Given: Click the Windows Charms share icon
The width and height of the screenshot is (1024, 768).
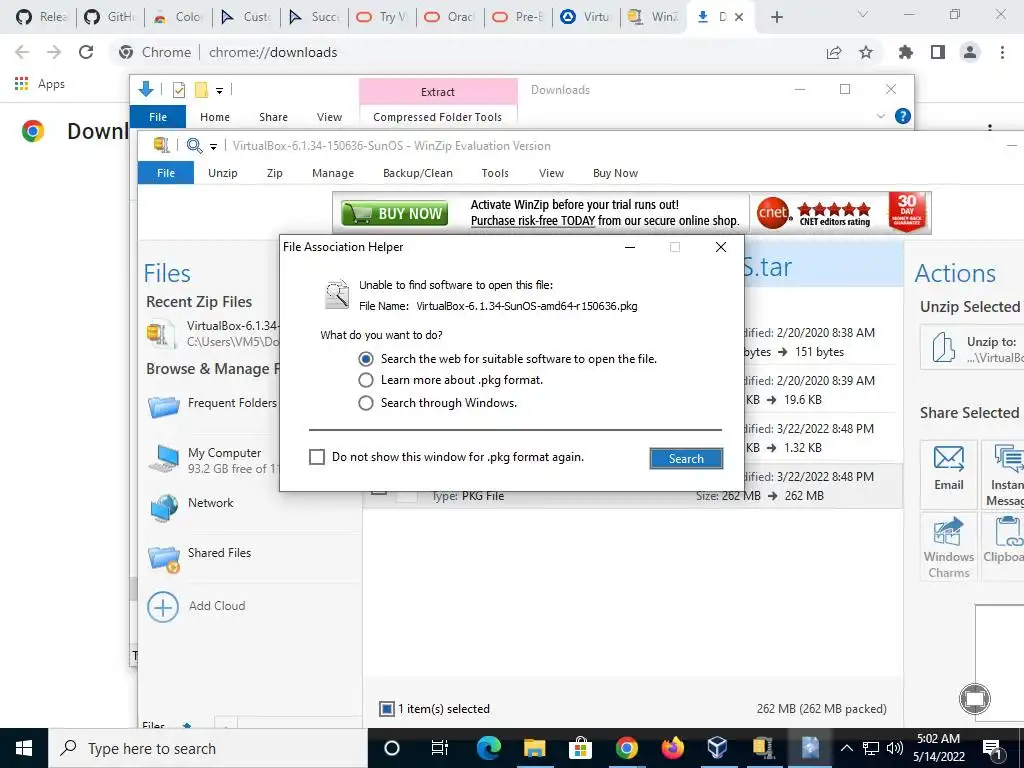Looking at the screenshot, I should click(x=948, y=547).
